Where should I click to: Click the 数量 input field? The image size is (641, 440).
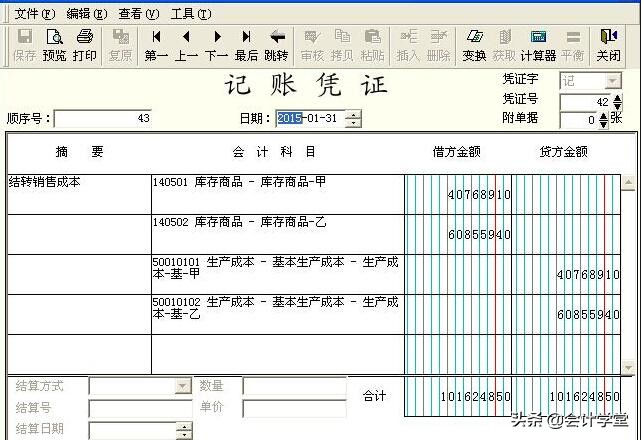(295, 386)
